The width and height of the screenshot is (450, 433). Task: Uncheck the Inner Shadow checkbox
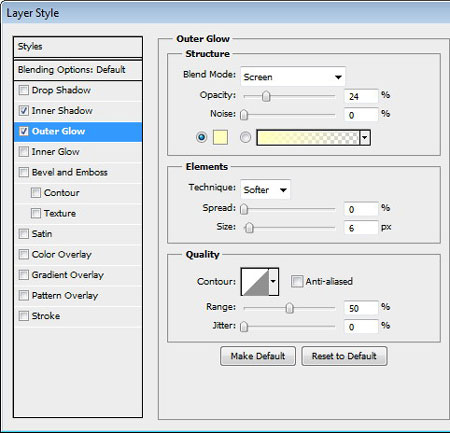pos(23,110)
